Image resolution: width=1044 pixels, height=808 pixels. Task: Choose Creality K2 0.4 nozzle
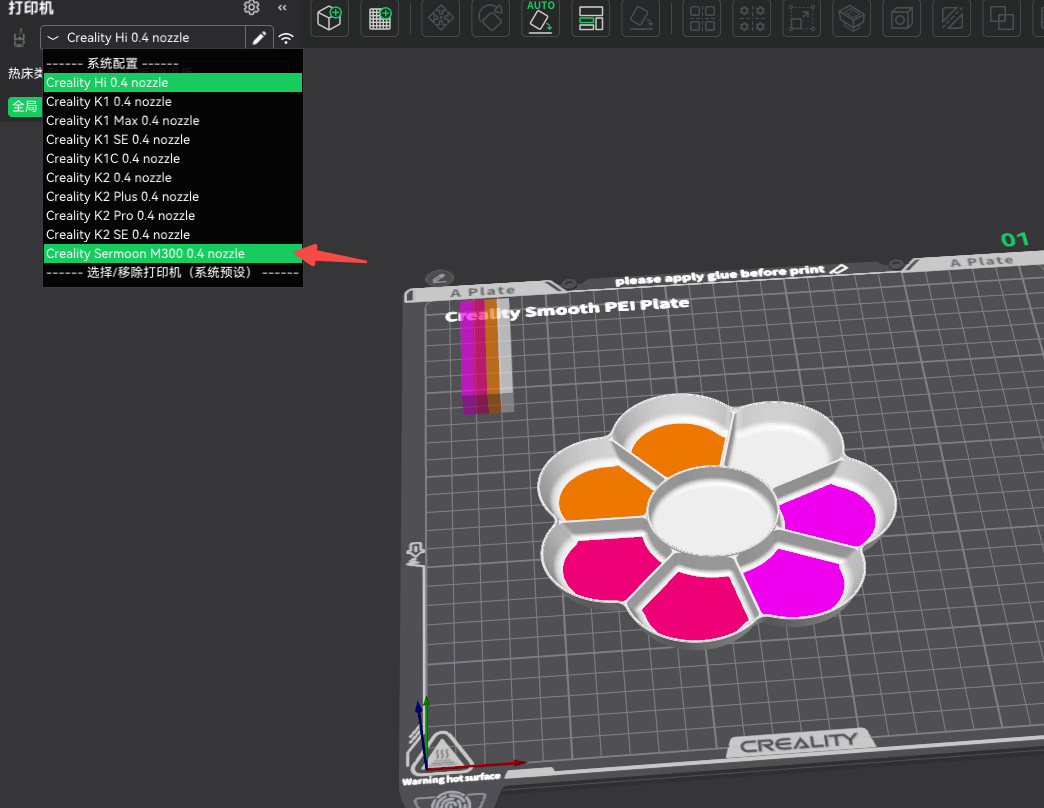[172, 178]
